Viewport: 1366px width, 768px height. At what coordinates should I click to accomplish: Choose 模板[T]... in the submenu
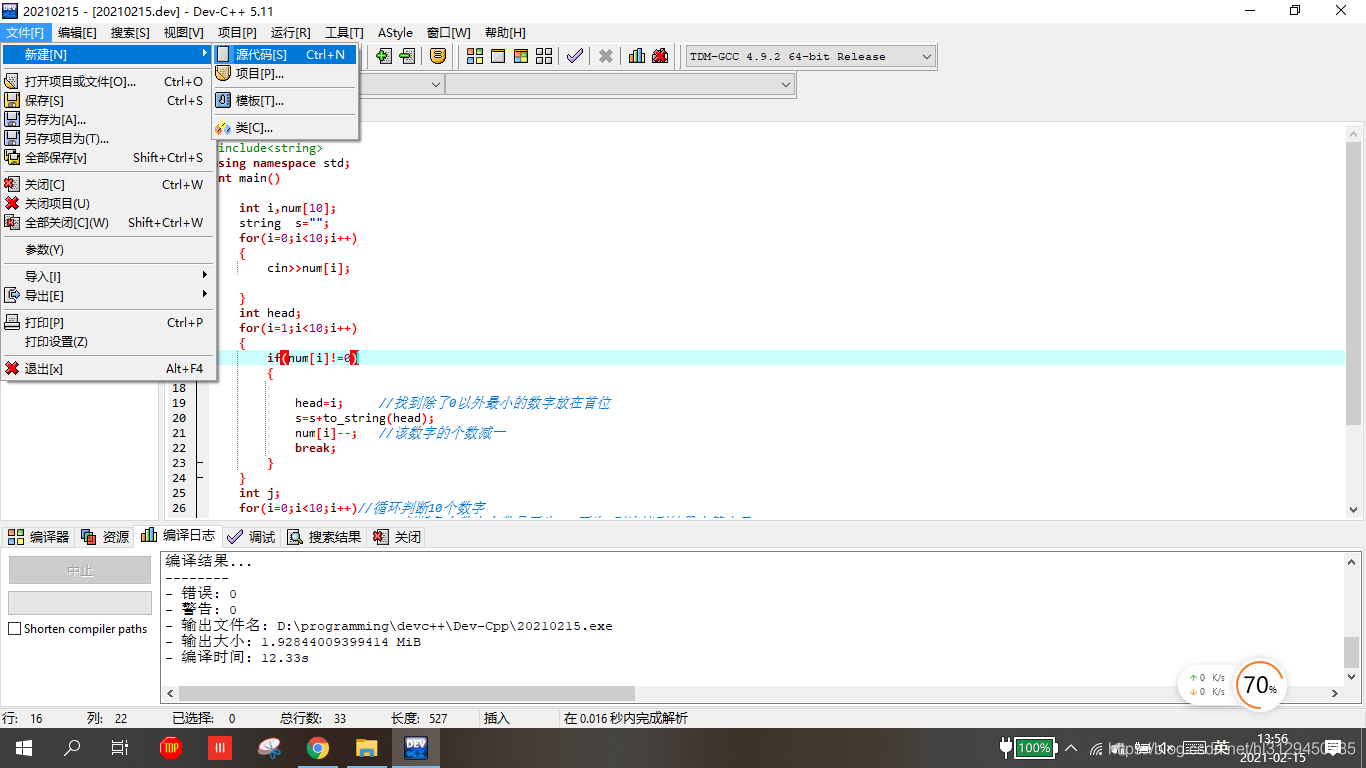[x=284, y=100]
